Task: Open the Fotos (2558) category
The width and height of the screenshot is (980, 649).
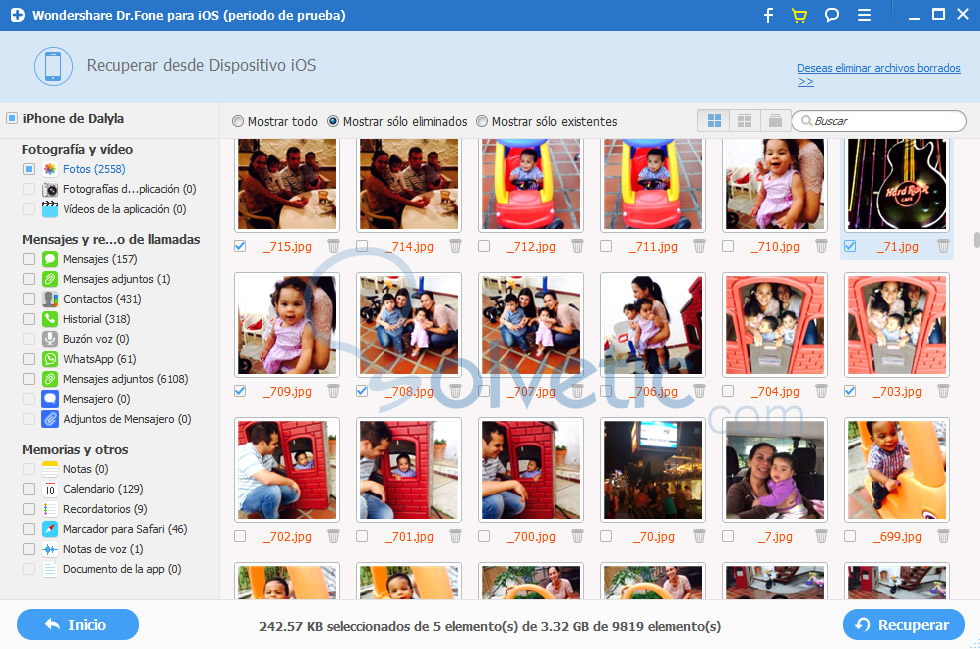Action: [94, 169]
